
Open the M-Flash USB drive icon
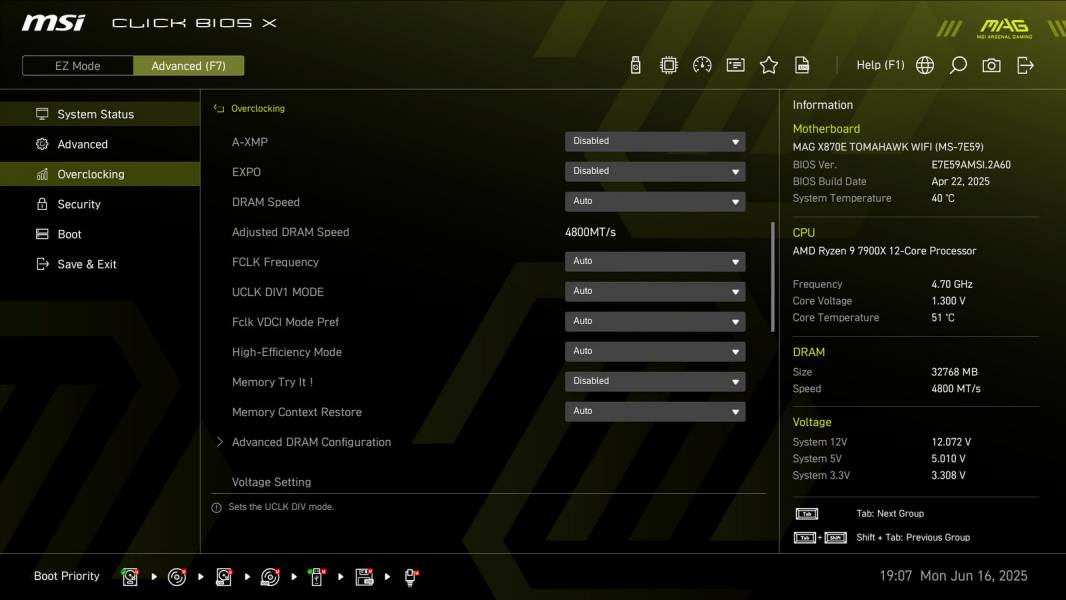(636, 65)
